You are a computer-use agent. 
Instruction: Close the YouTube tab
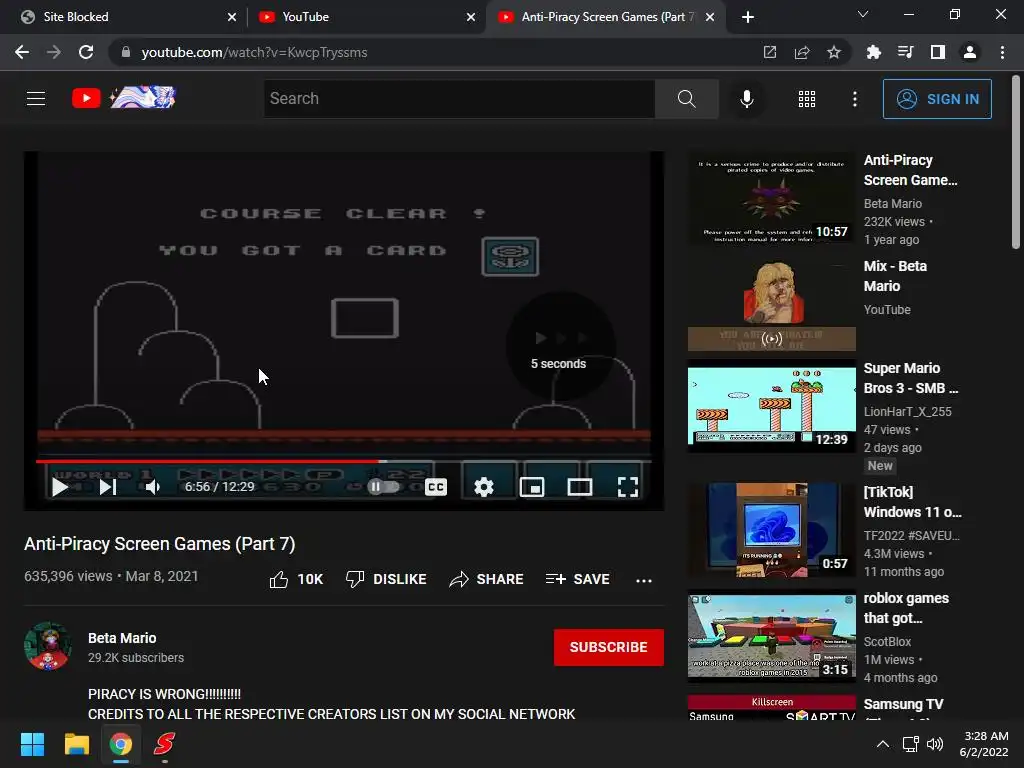[x=471, y=17]
